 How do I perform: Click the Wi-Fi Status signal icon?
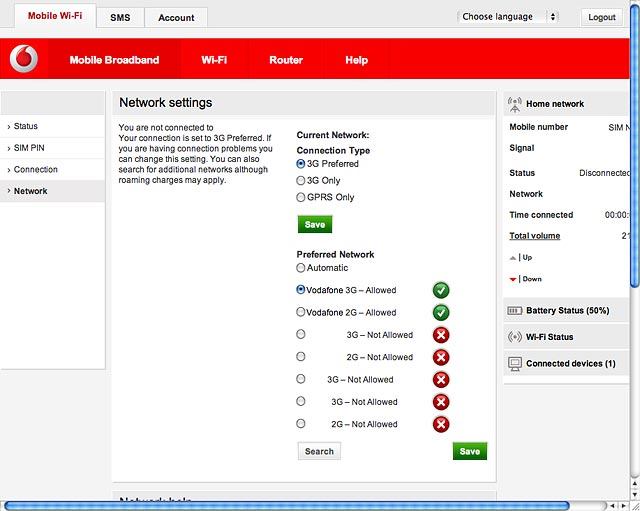pyautogui.click(x=515, y=337)
